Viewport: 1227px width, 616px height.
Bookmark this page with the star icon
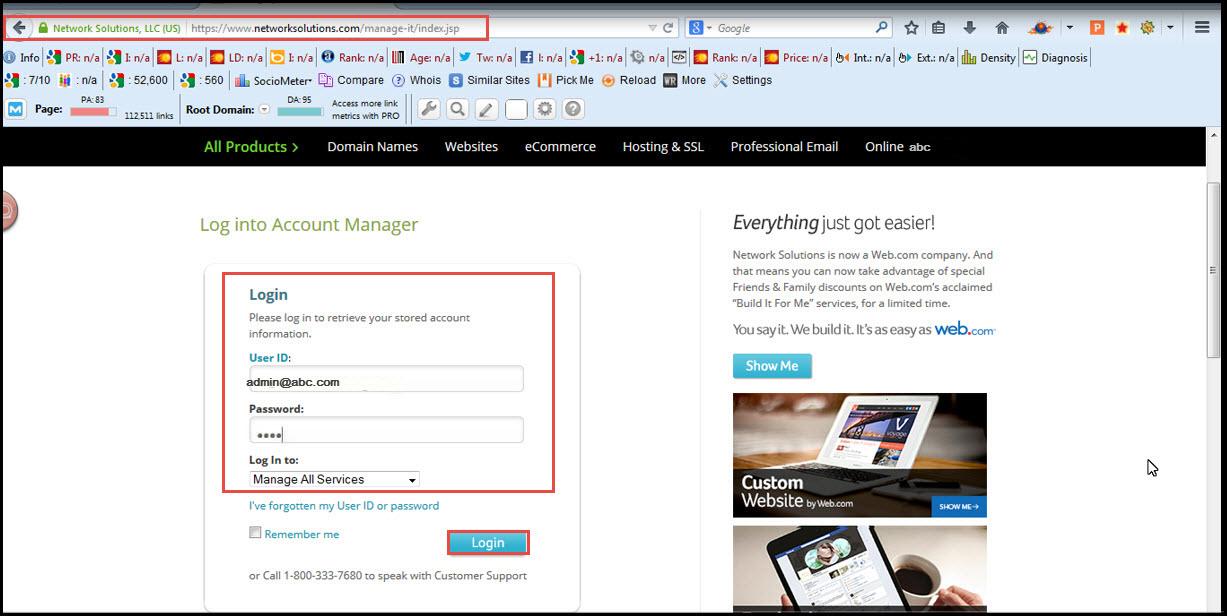point(911,28)
